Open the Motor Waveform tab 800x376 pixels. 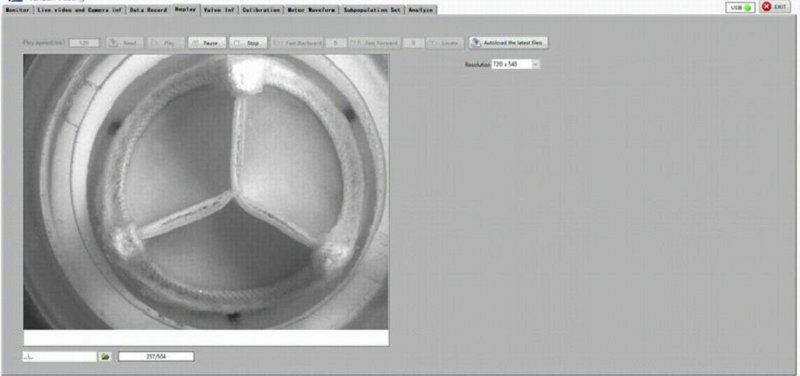pos(312,10)
